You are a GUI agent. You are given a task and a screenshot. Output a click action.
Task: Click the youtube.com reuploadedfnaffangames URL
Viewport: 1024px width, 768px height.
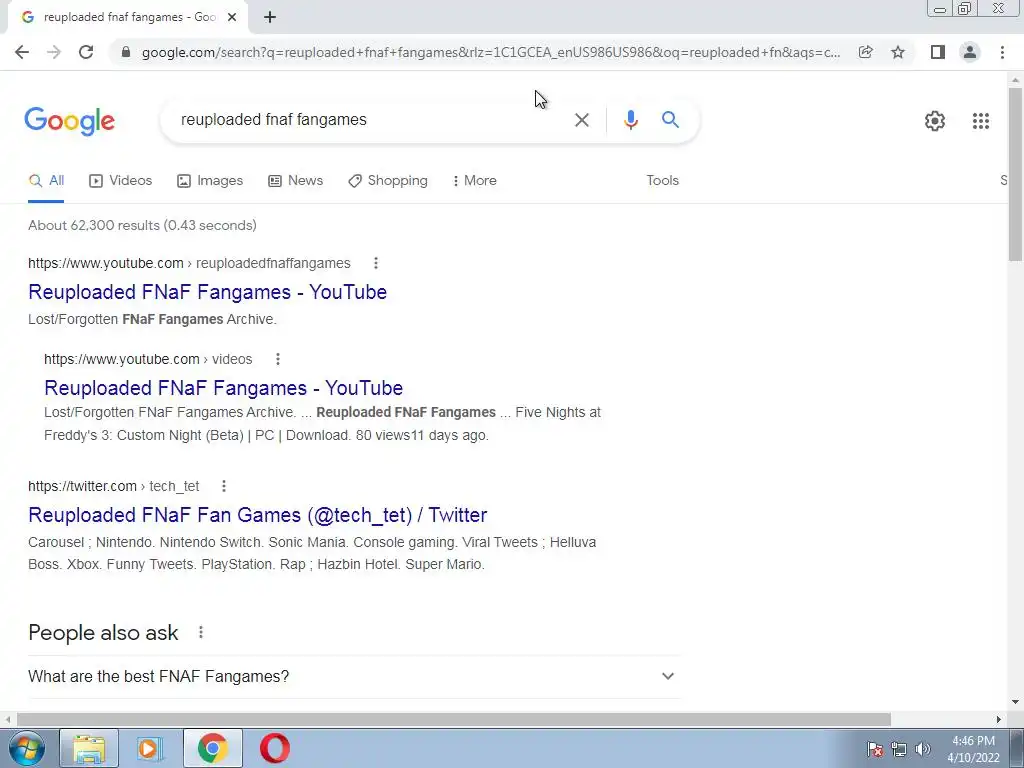pyautogui.click(x=189, y=263)
